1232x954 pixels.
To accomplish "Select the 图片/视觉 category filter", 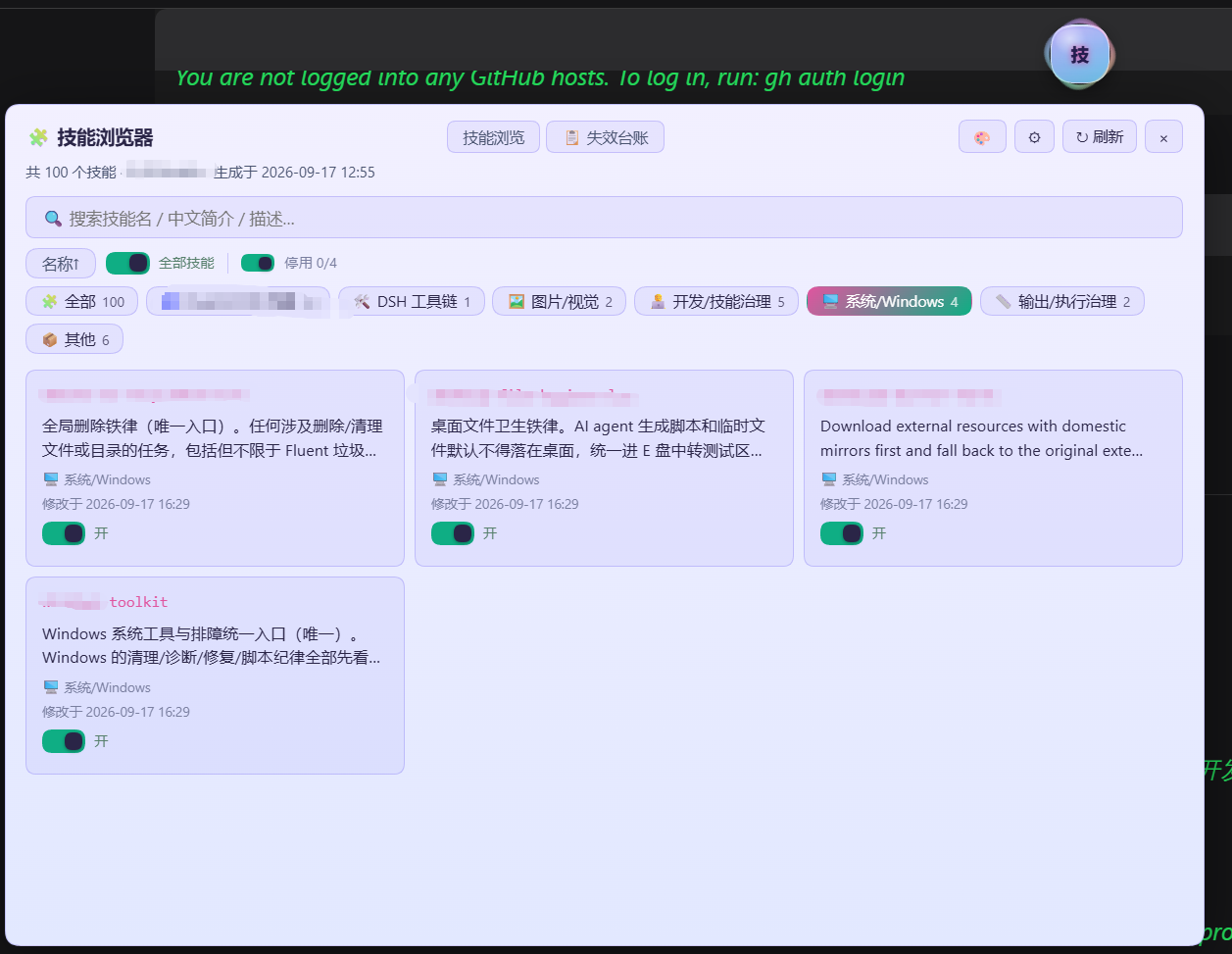I will click(559, 302).
